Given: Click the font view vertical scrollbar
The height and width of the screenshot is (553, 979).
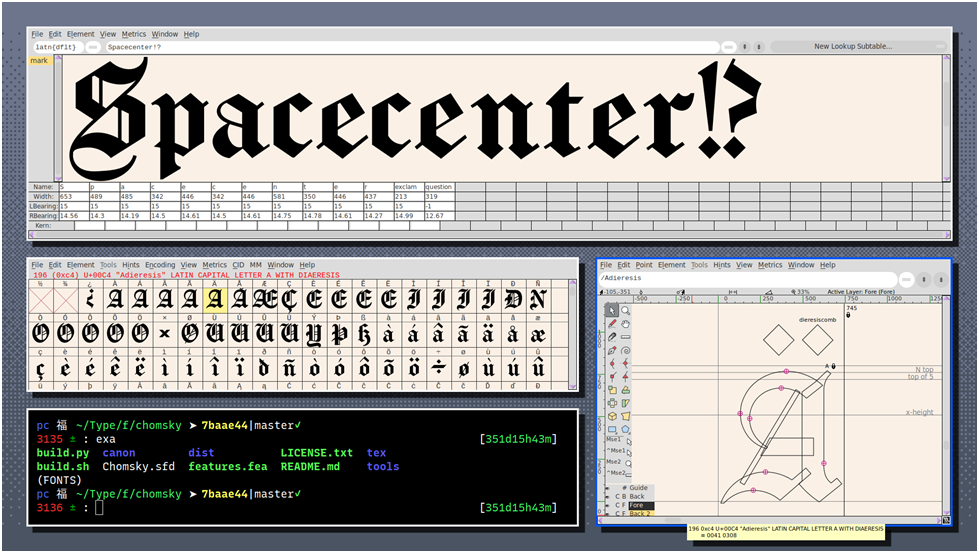Looking at the screenshot, I should pos(573,335).
